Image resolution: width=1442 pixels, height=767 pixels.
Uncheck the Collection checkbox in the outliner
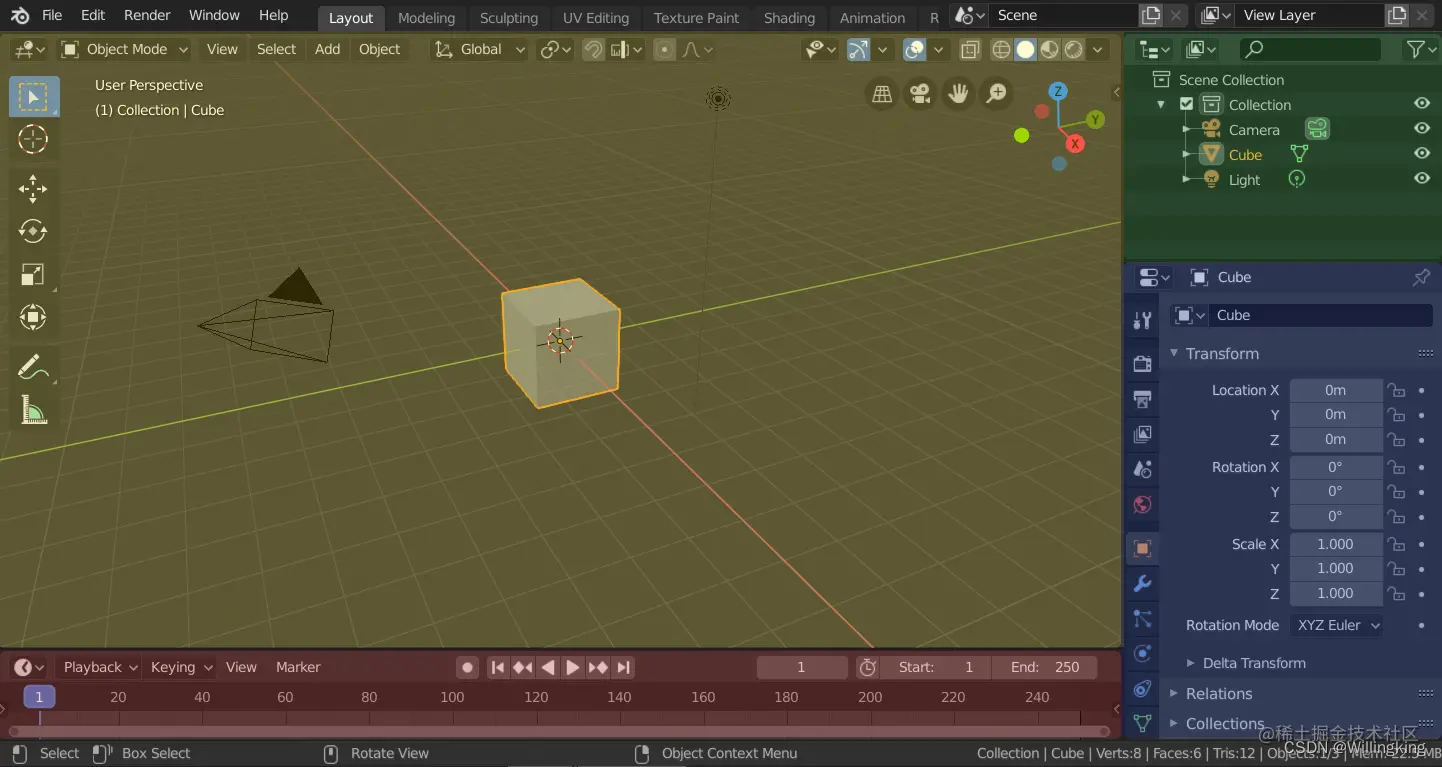pyautogui.click(x=1185, y=103)
